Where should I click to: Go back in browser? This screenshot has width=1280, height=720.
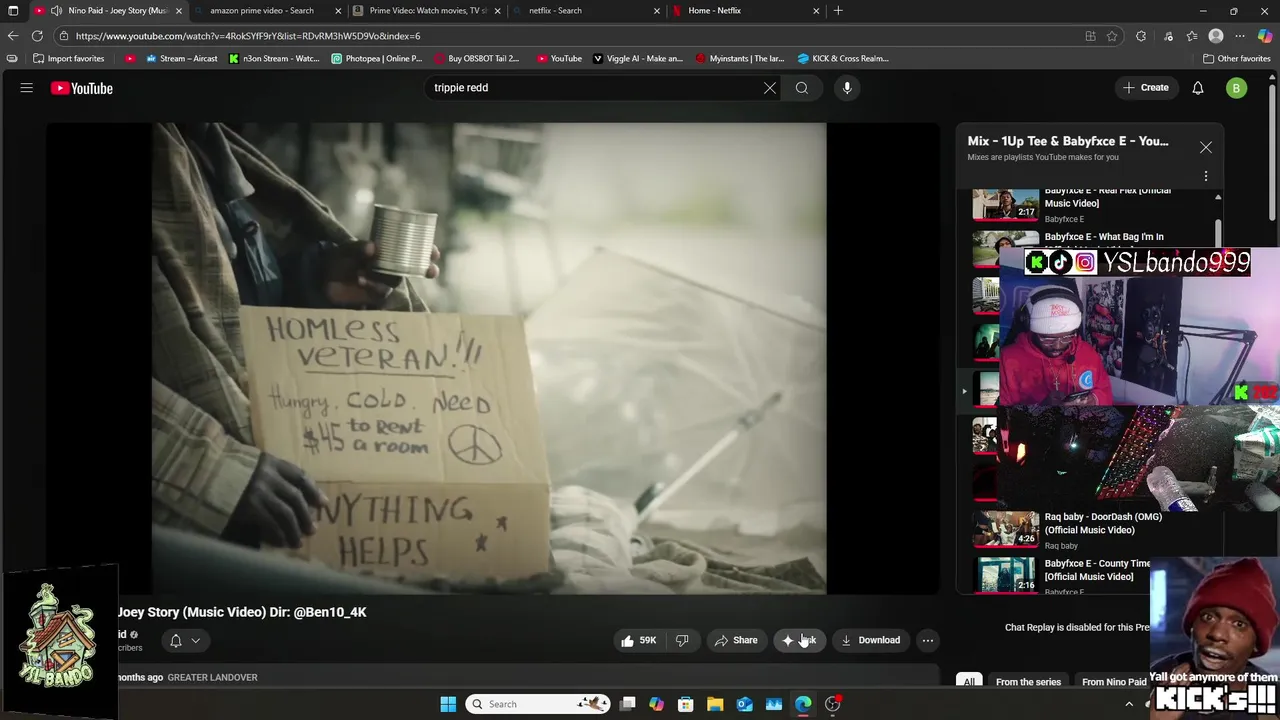click(13, 36)
